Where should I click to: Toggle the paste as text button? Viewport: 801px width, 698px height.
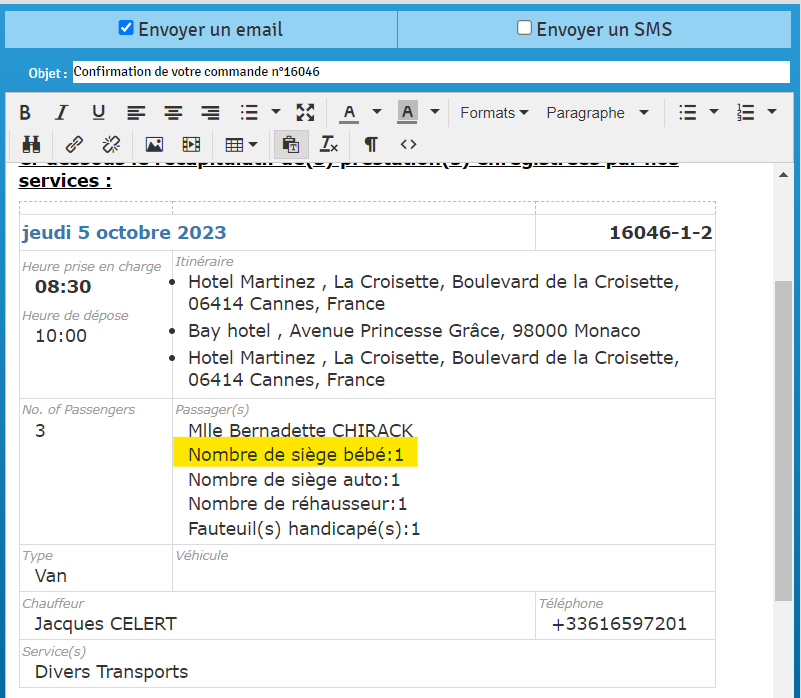[291, 144]
